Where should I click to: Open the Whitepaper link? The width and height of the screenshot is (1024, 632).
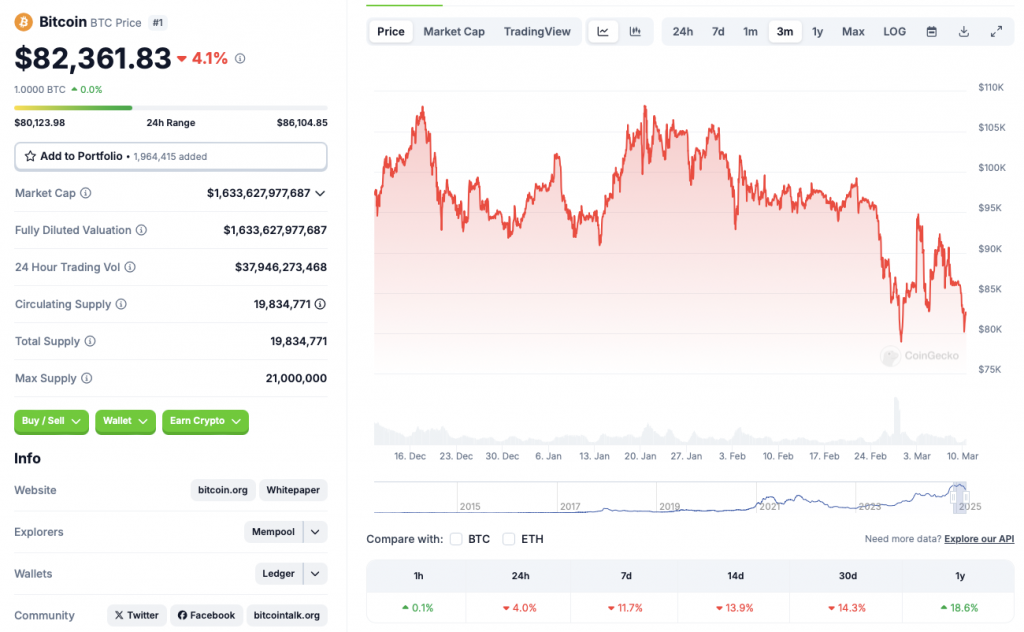(x=293, y=490)
